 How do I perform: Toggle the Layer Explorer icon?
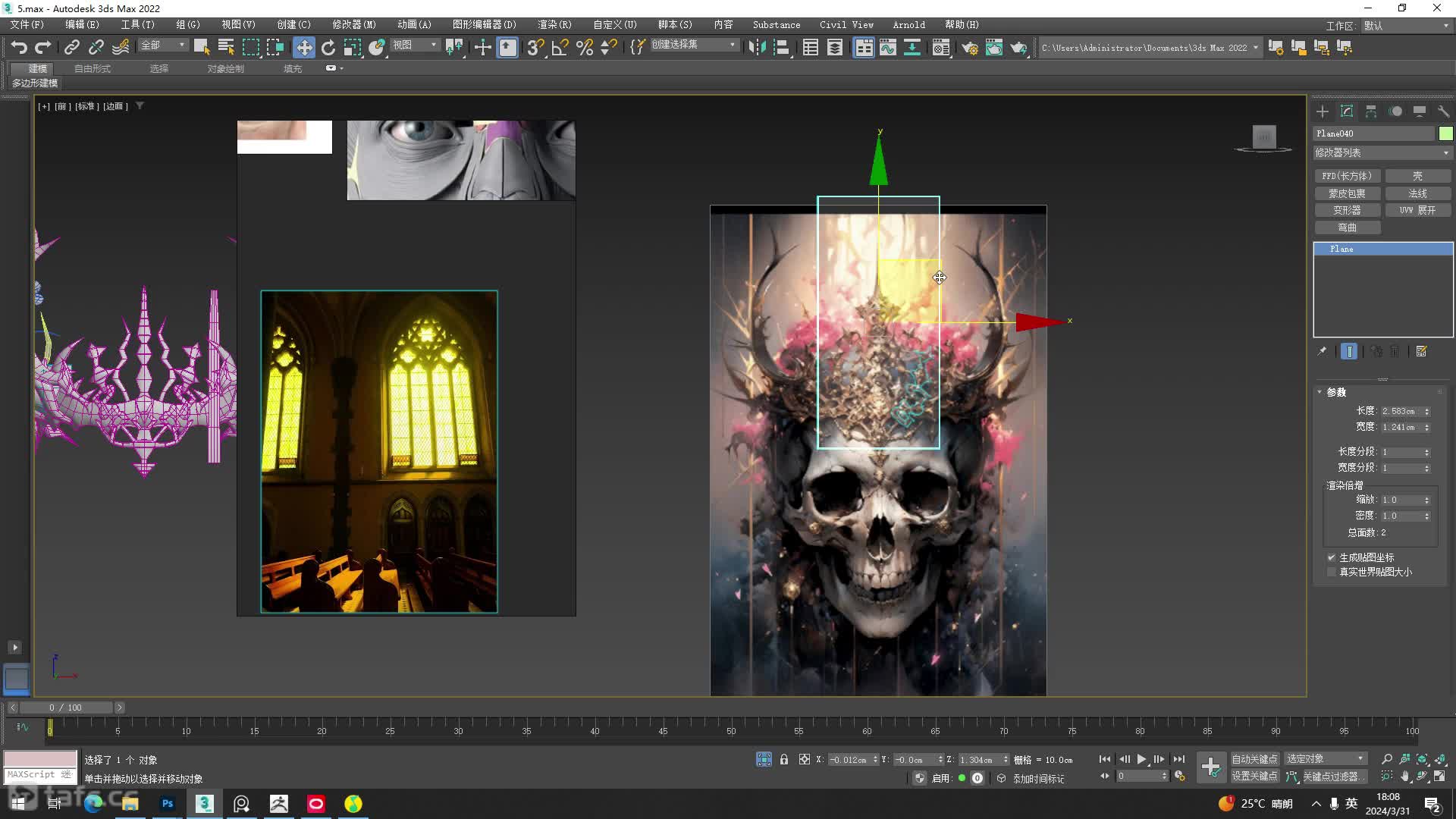coord(835,47)
